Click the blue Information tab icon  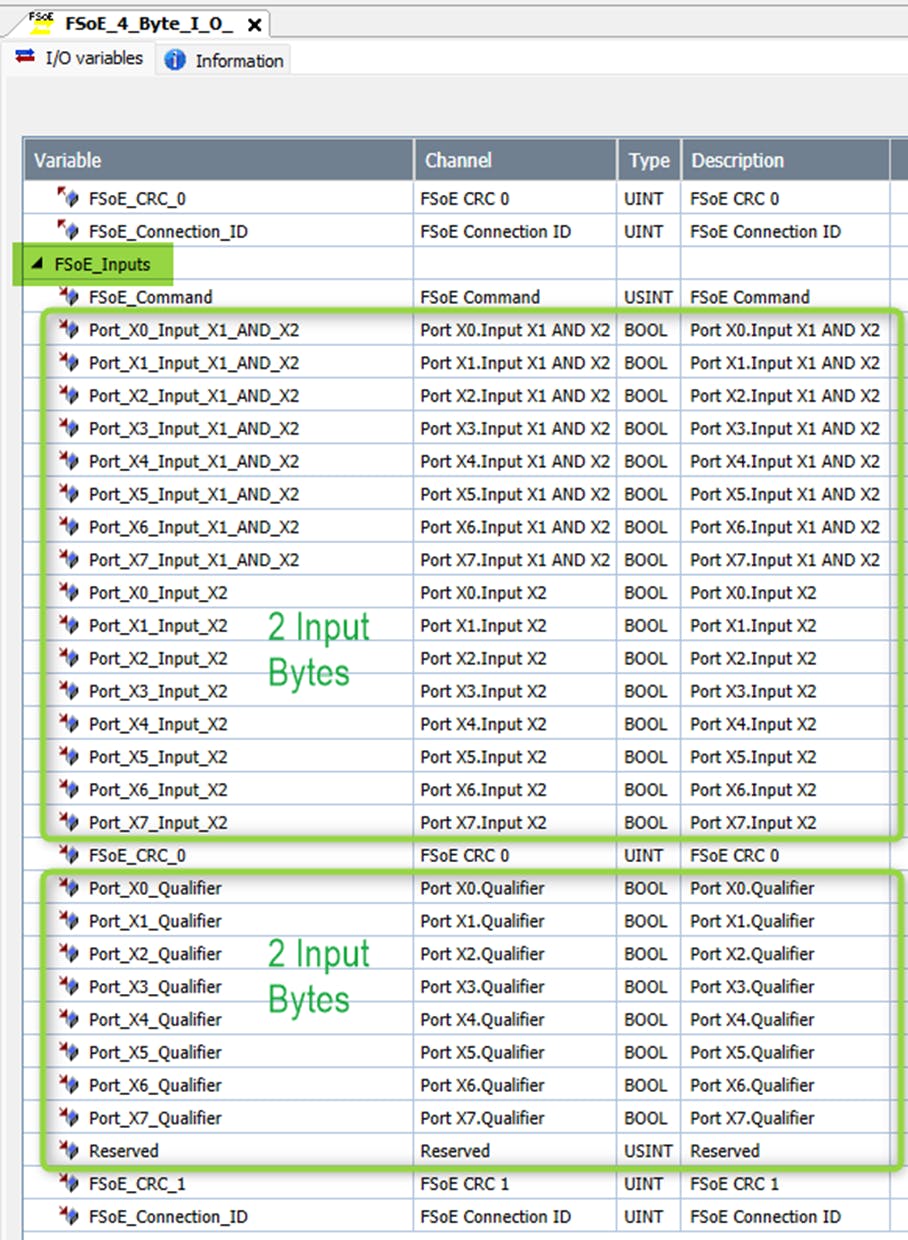click(x=175, y=60)
